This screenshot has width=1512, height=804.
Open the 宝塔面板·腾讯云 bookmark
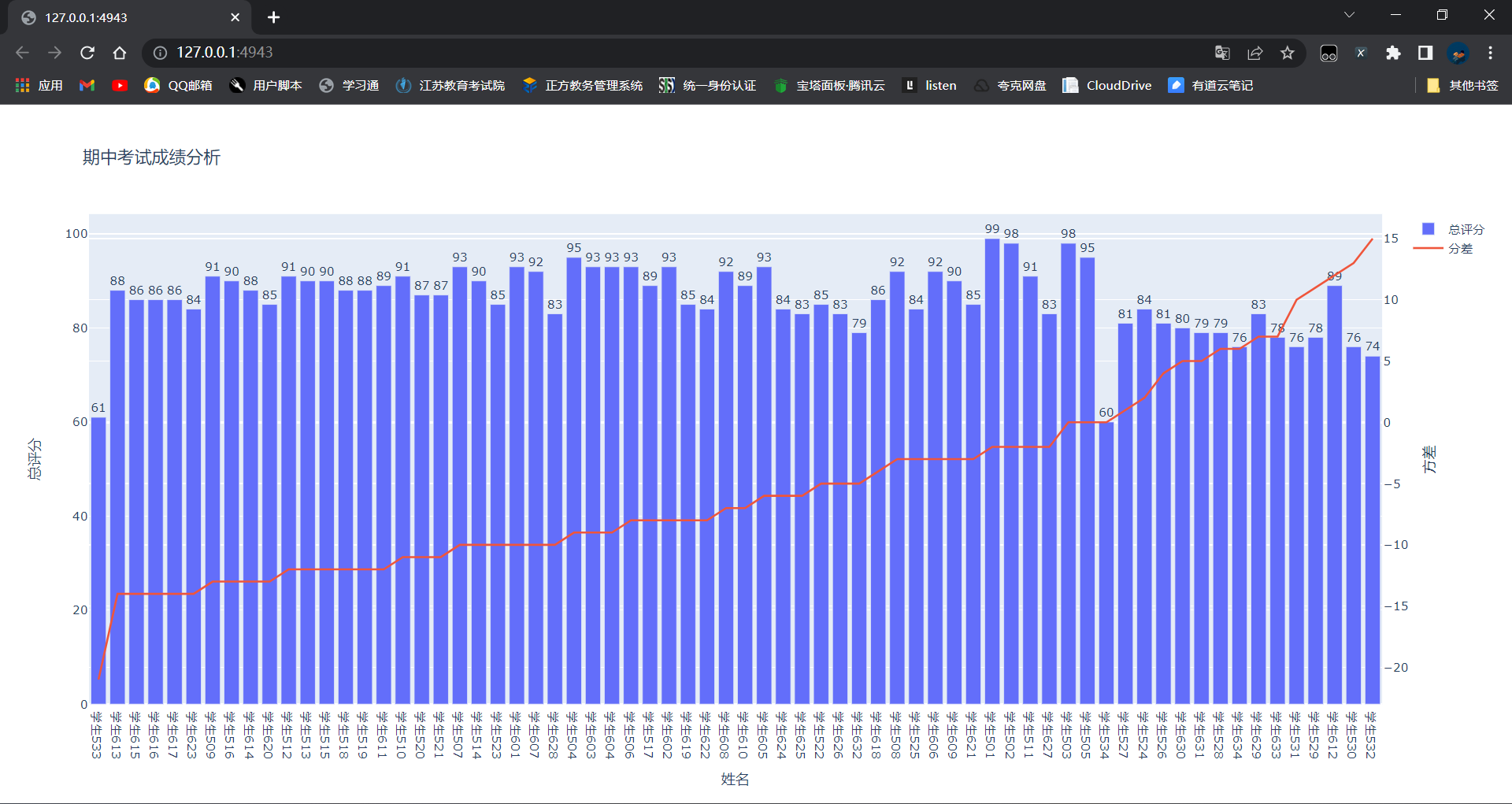(829, 85)
